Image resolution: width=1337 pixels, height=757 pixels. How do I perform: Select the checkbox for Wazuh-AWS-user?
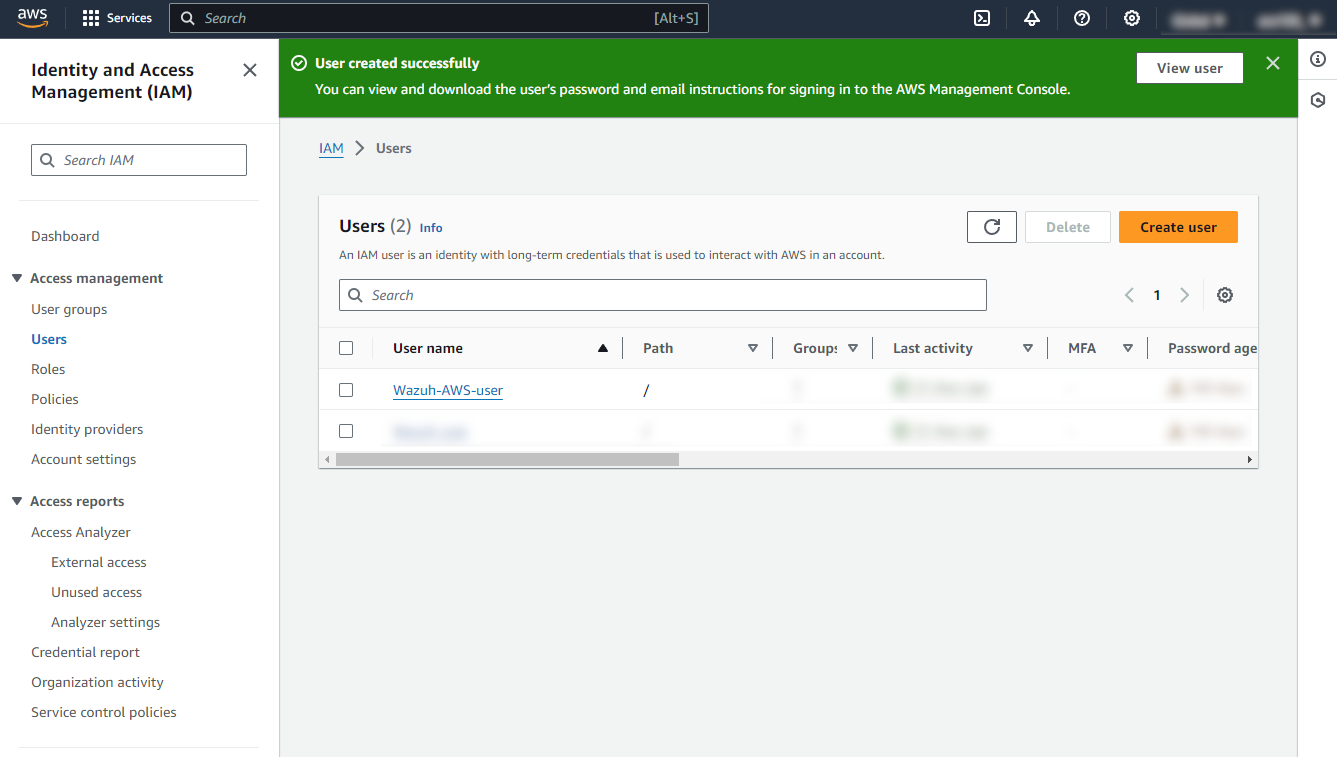pos(346,390)
